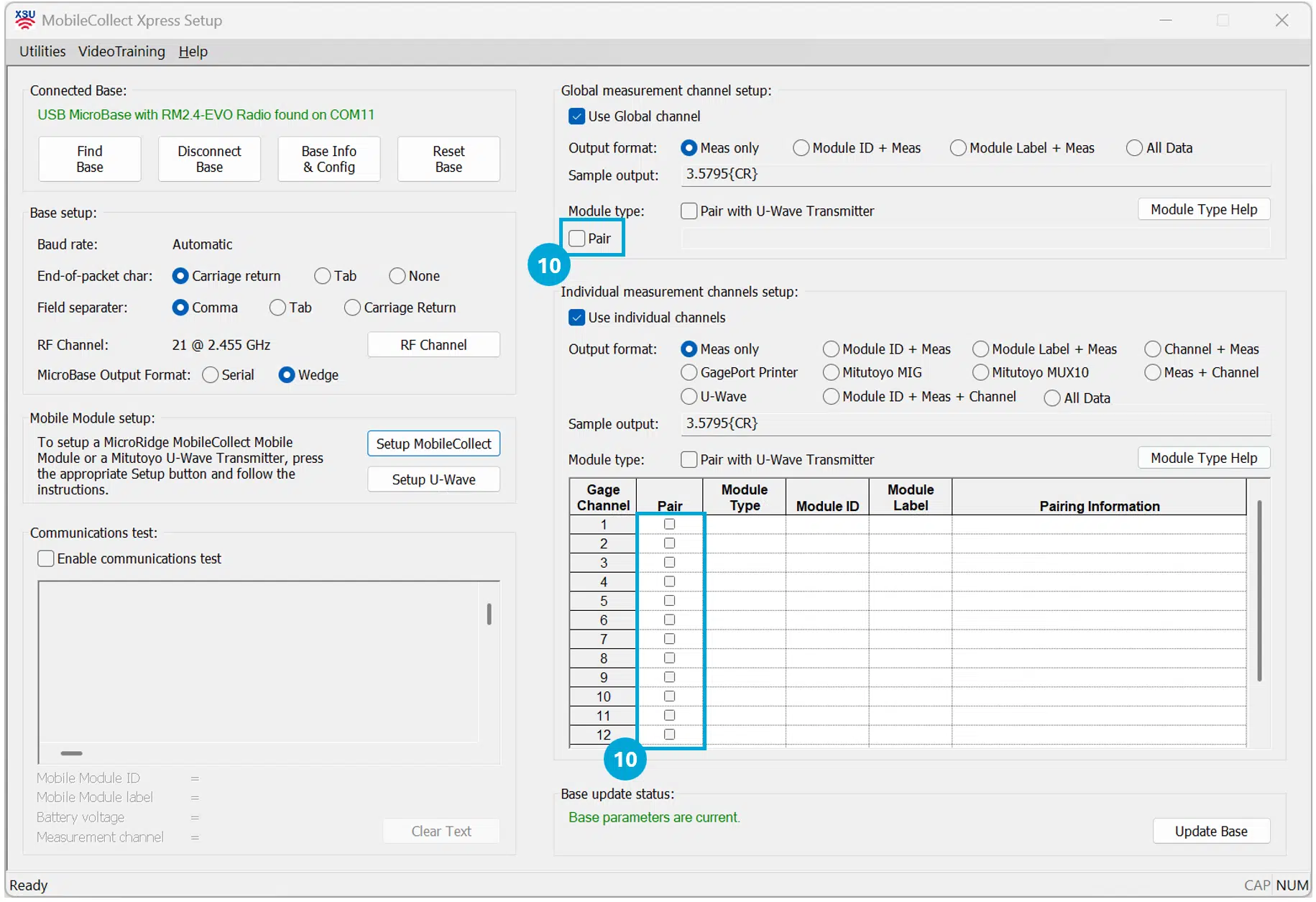This screenshot has height=902, width=1316.
Task: Check global Pair with U-Wave Transmitter
Action: 689,211
